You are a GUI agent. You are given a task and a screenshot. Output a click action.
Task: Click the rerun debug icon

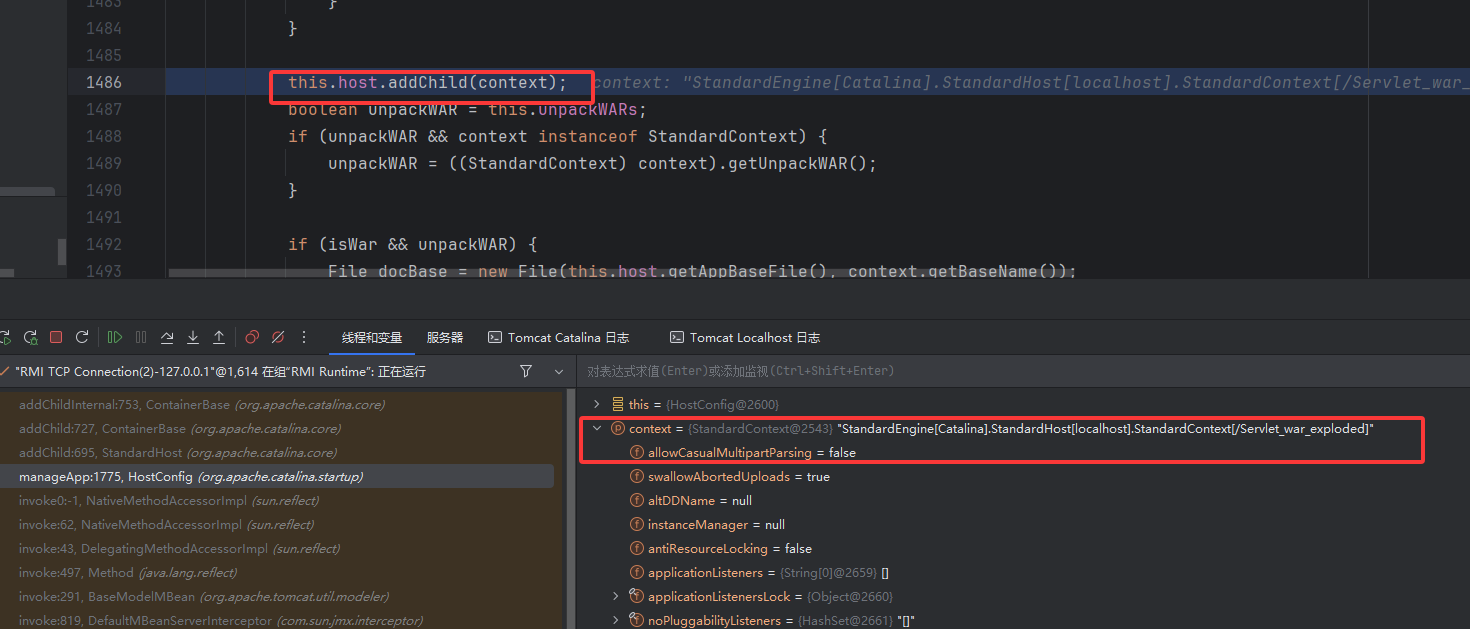pos(30,337)
